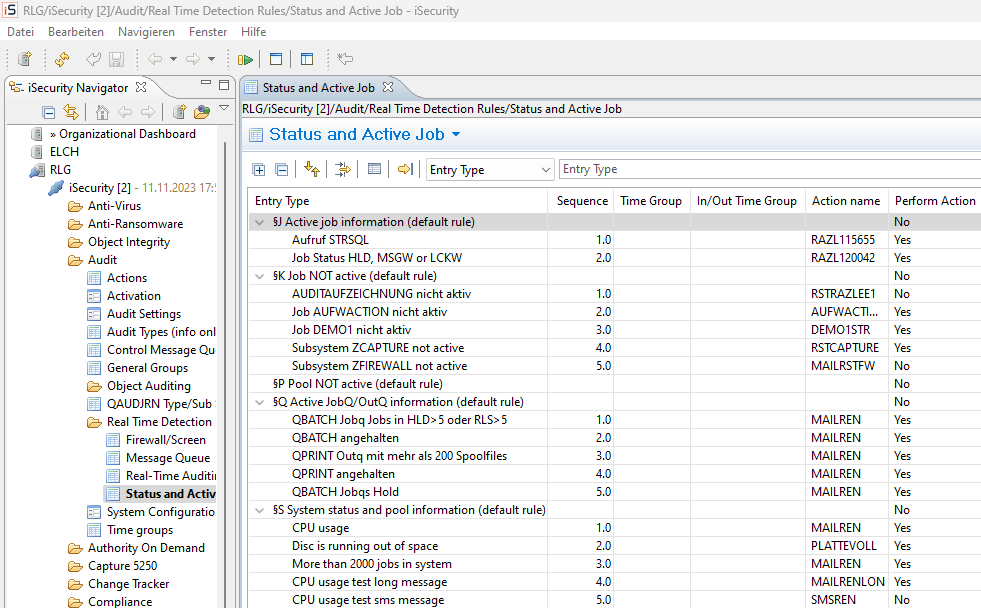The height and width of the screenshot is (608, 981).
Task: Click the single-window layout icon in main toolbar
Action: (276, 59)
